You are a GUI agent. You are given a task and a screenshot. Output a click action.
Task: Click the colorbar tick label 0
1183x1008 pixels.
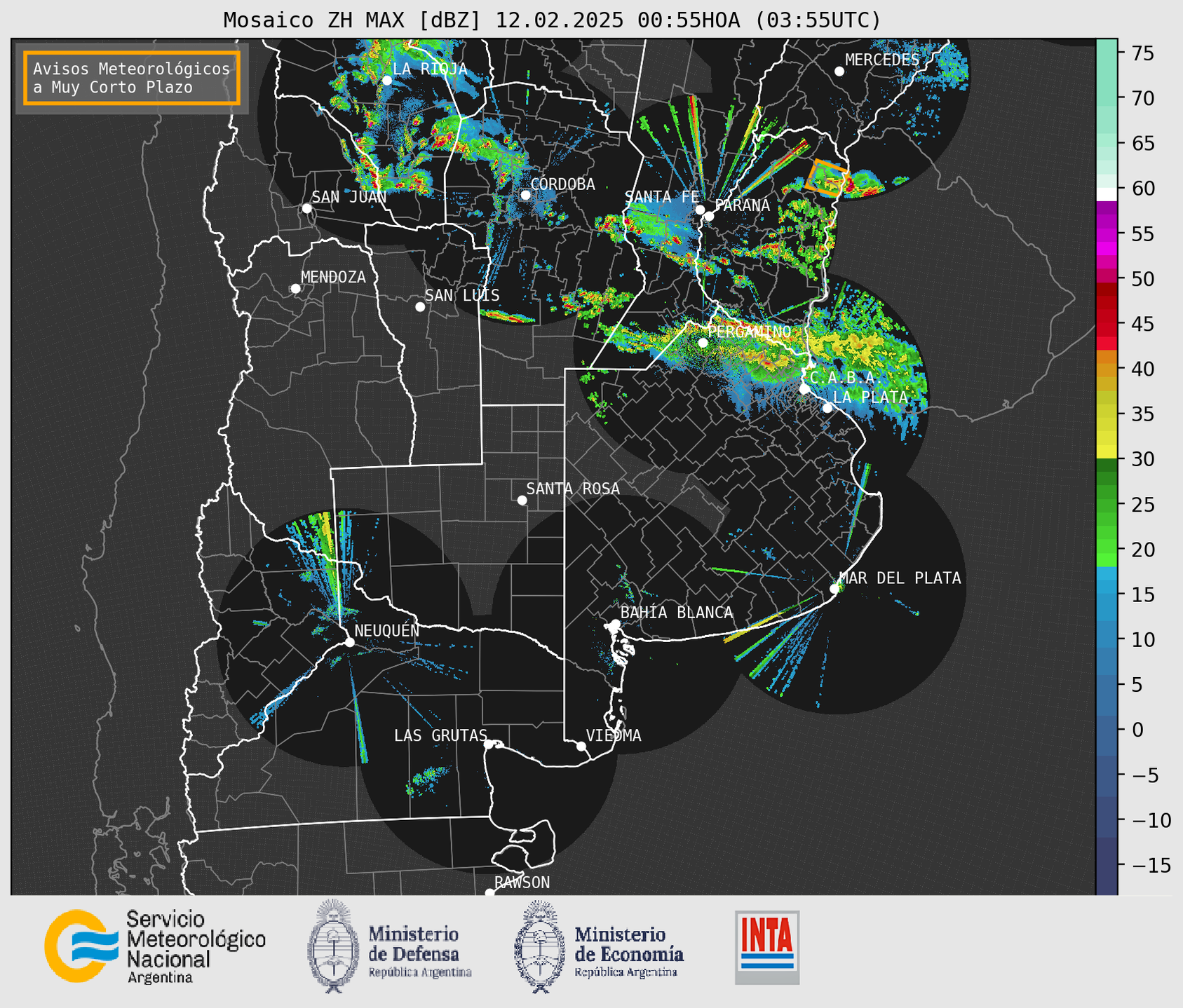coord(1137,730)
